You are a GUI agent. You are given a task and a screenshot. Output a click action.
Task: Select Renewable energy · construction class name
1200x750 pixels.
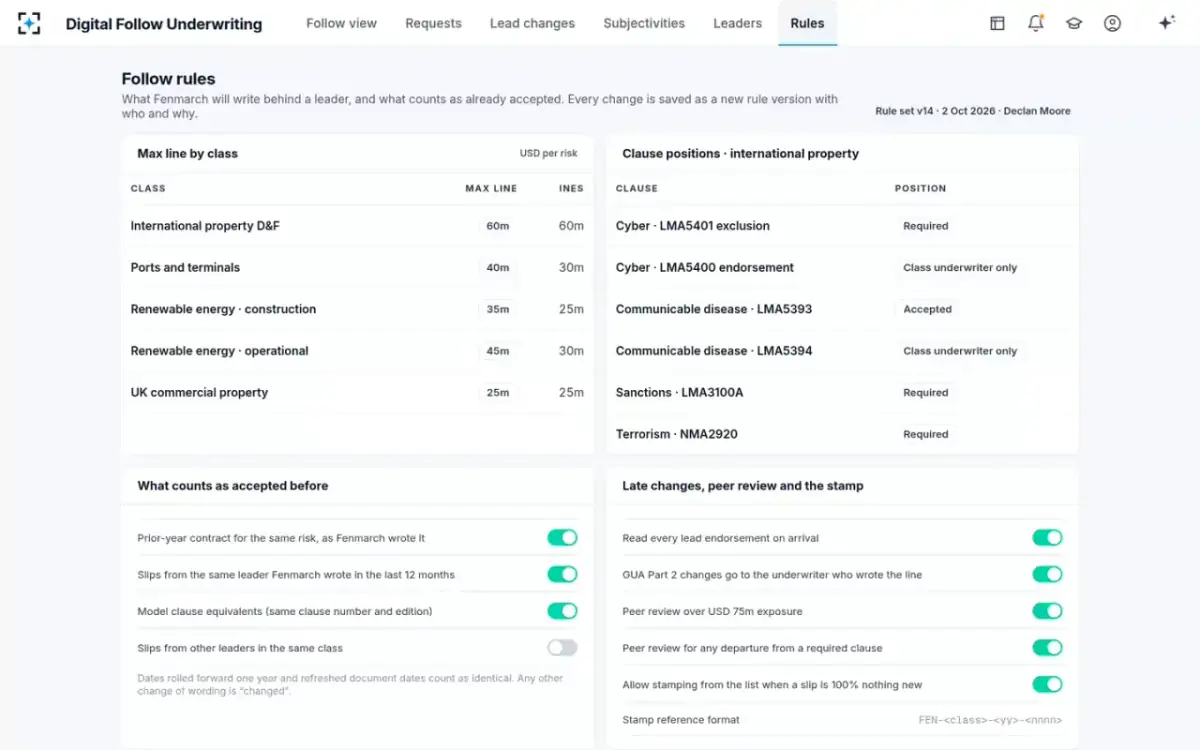pyautogui.click(x=223, y=309)
